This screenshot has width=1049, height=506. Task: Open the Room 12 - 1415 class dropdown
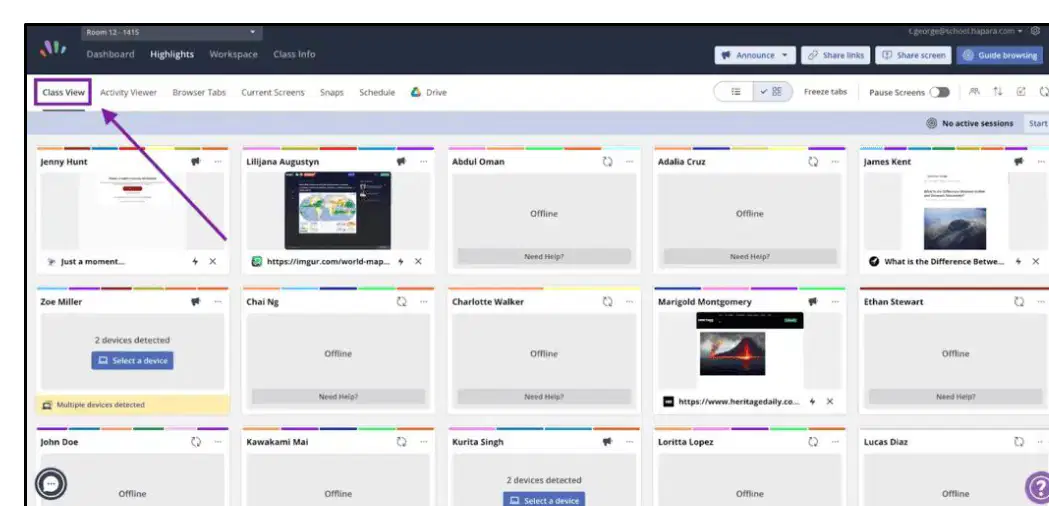click(x=172, y=32)
